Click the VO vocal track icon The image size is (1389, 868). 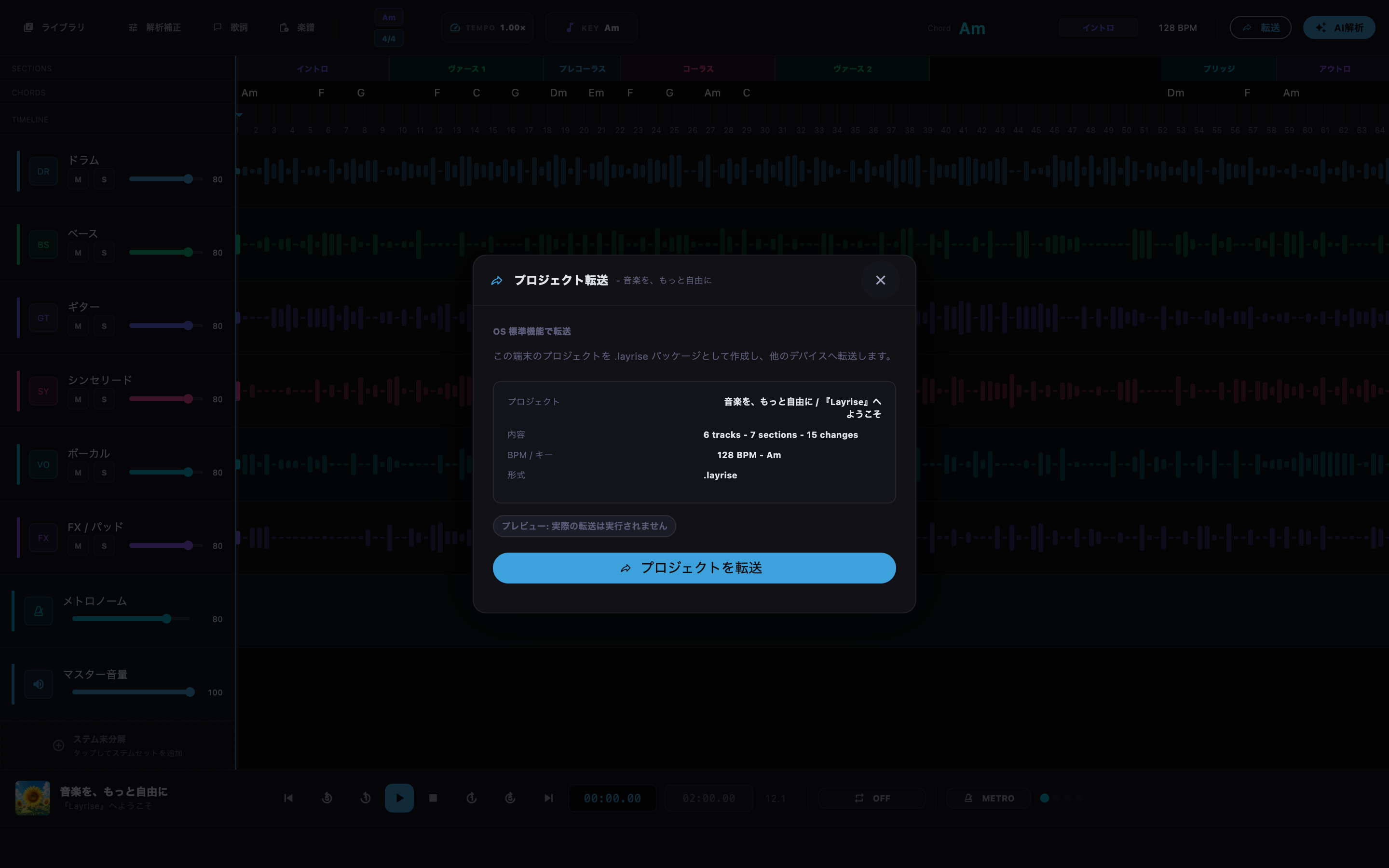tap(43, 464)
